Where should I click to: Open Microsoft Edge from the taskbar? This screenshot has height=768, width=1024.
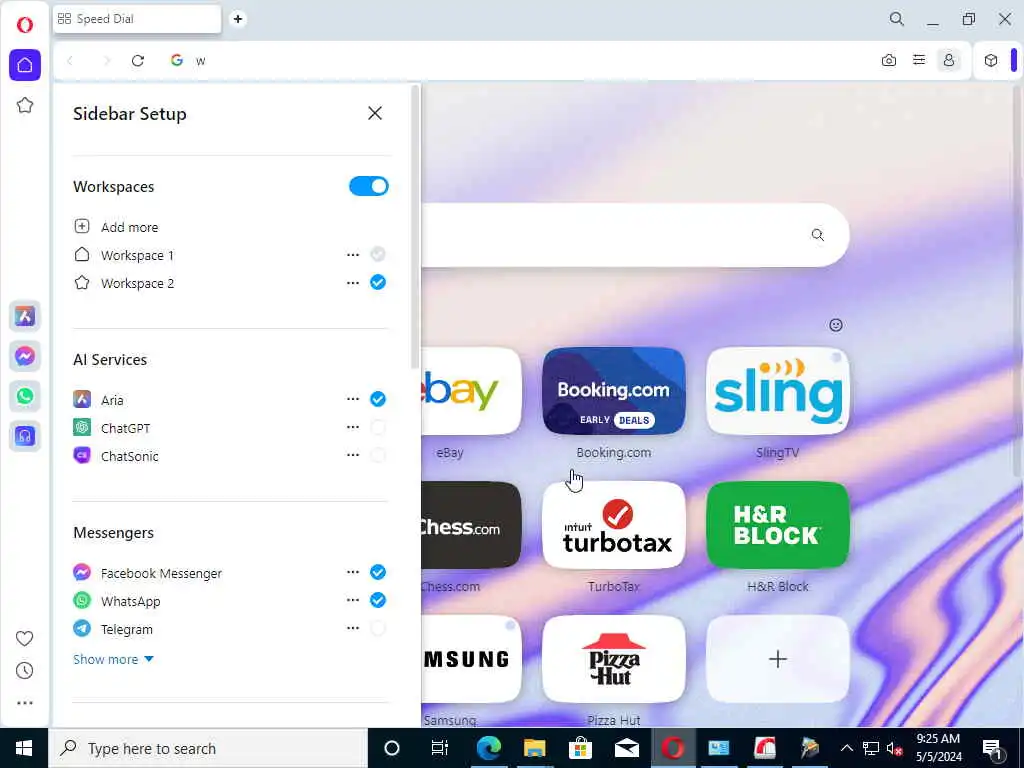point(488,748)
